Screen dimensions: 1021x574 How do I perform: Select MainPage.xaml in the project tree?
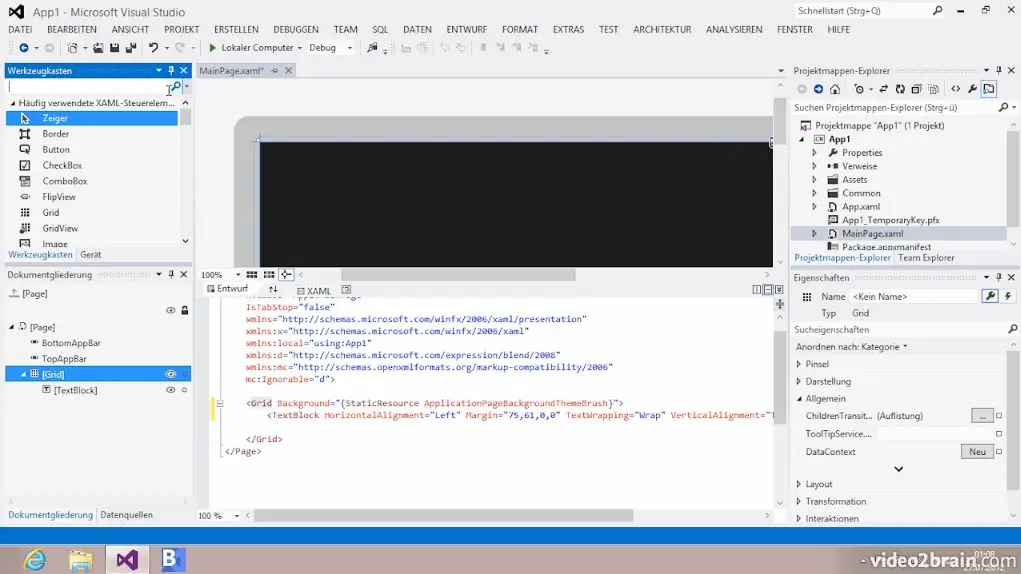(x=873, y=234)
